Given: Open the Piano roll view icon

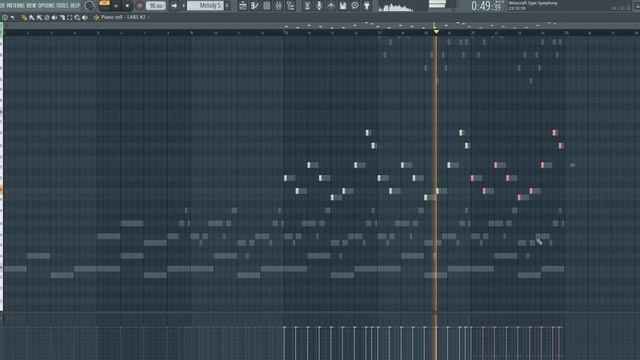Looking at the screenshot, I should point(255,6).
